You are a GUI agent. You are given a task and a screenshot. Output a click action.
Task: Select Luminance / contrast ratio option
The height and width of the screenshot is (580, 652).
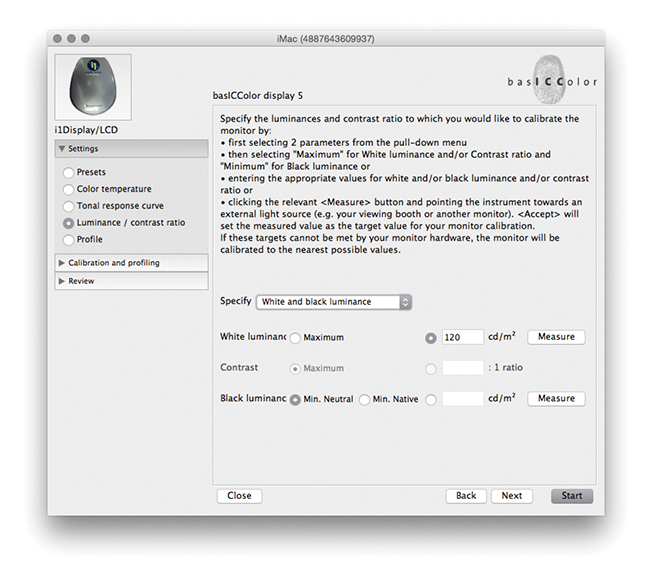click(68, 223)
